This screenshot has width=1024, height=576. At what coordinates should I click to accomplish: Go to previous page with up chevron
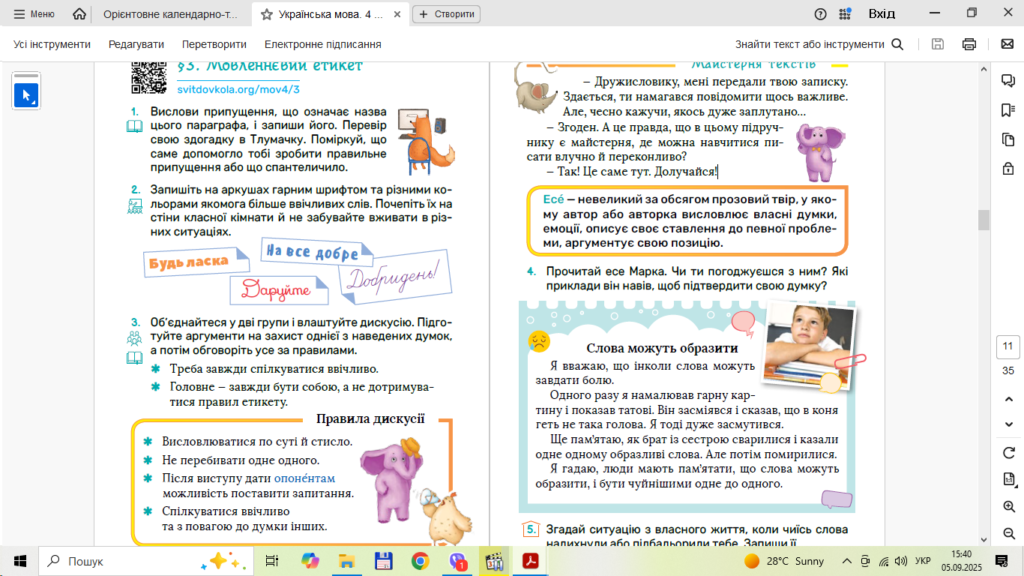(1009, 399)
